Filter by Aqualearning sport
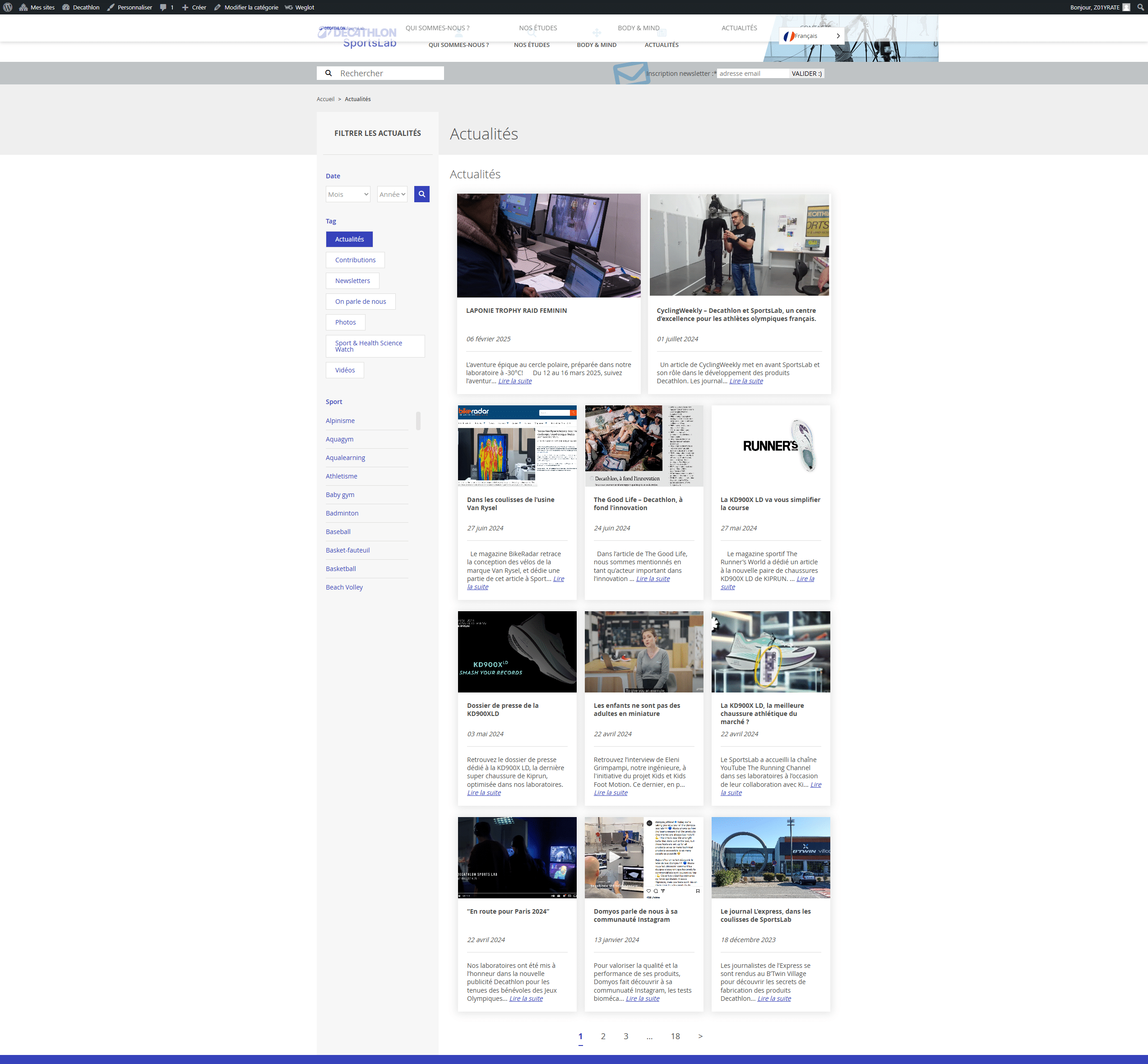This screenshot has width=1148, height=1064. pyautogui.click(x=345, y=458)
